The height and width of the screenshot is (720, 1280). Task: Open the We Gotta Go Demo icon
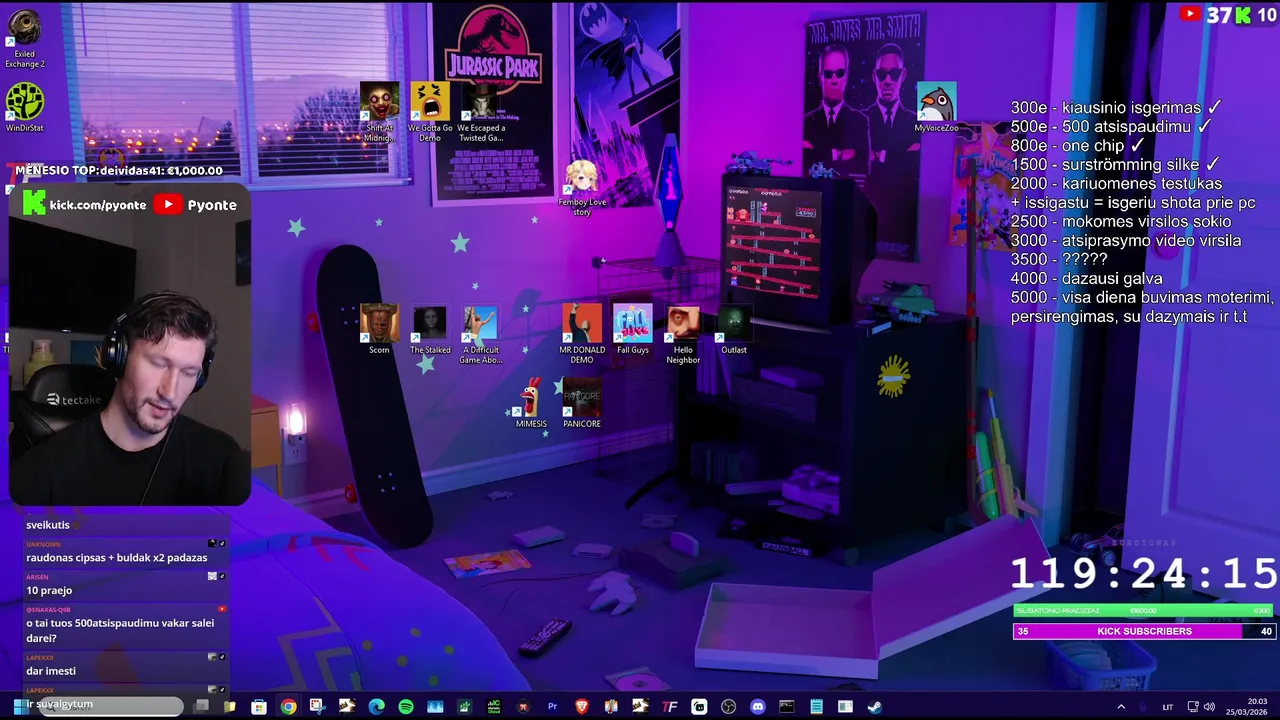click(x=429, y=112)
